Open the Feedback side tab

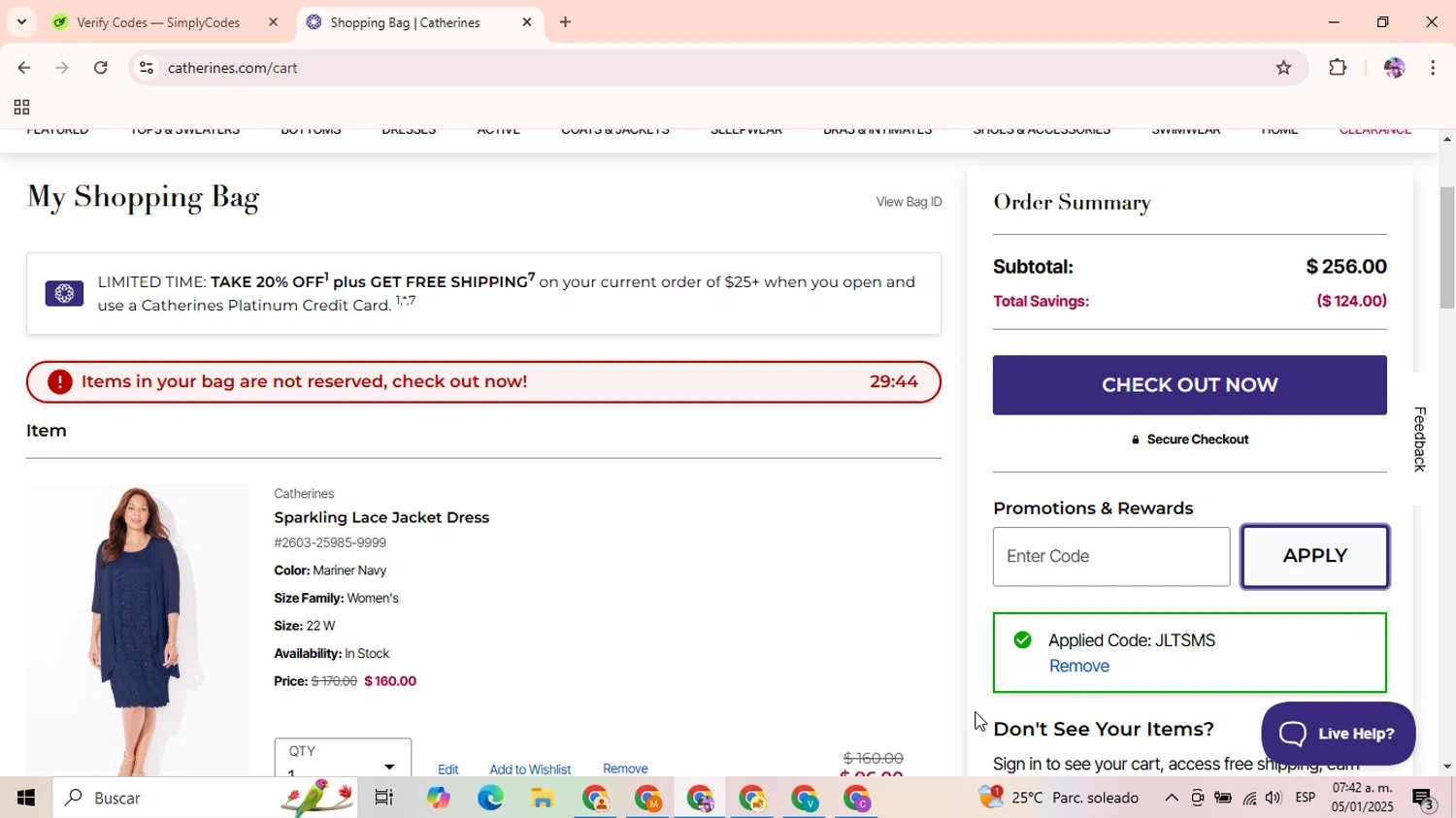pos(1419,439)
